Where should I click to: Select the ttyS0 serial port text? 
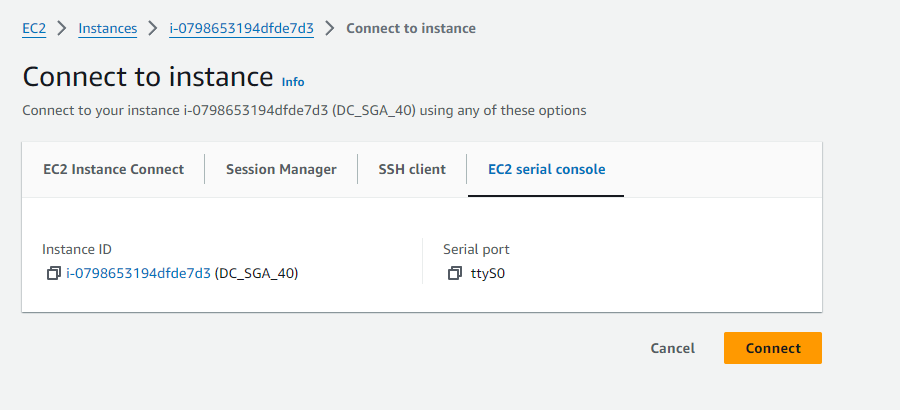pos(488,273)
